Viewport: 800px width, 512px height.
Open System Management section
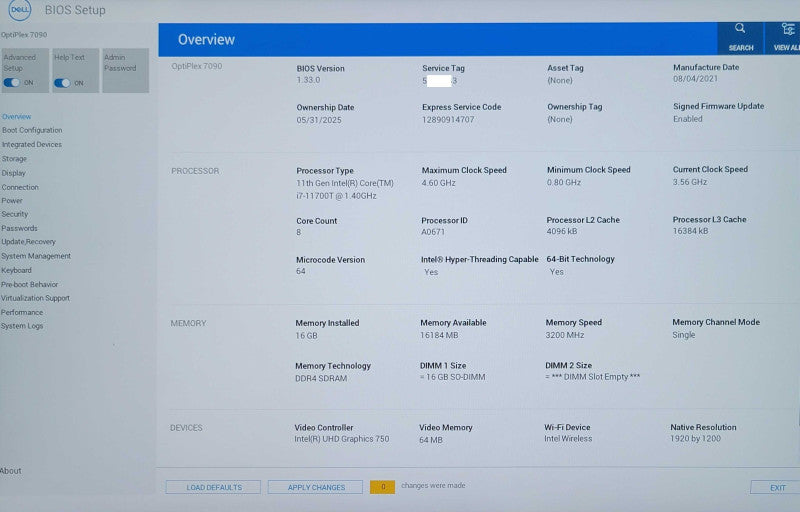coord(36,256)
